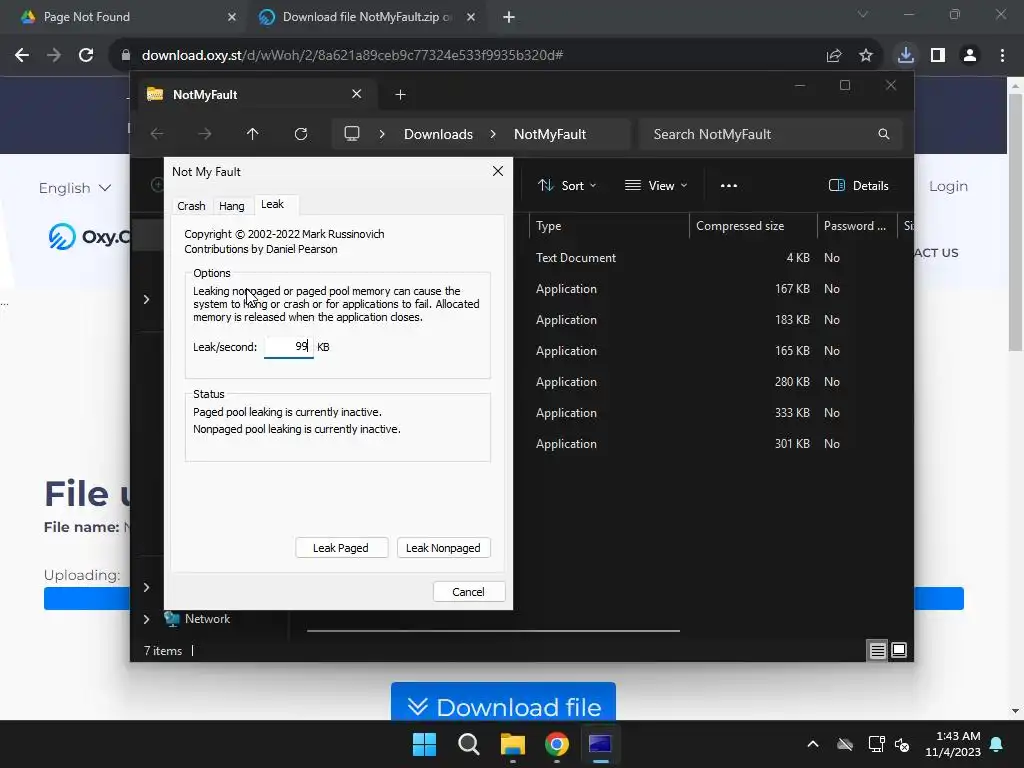Go back in Chrome
1024x768 pixels.
(22, 56)
